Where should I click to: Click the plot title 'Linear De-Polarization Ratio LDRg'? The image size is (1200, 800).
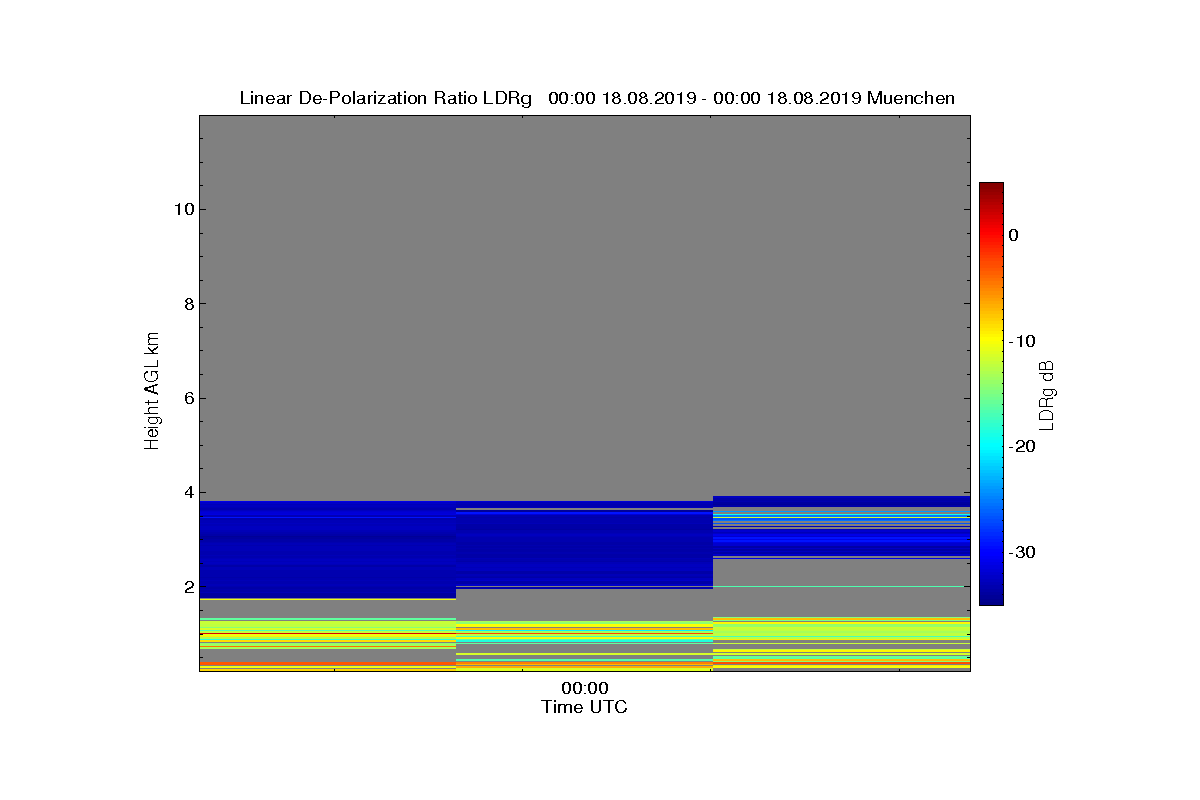tap(386, 98)
